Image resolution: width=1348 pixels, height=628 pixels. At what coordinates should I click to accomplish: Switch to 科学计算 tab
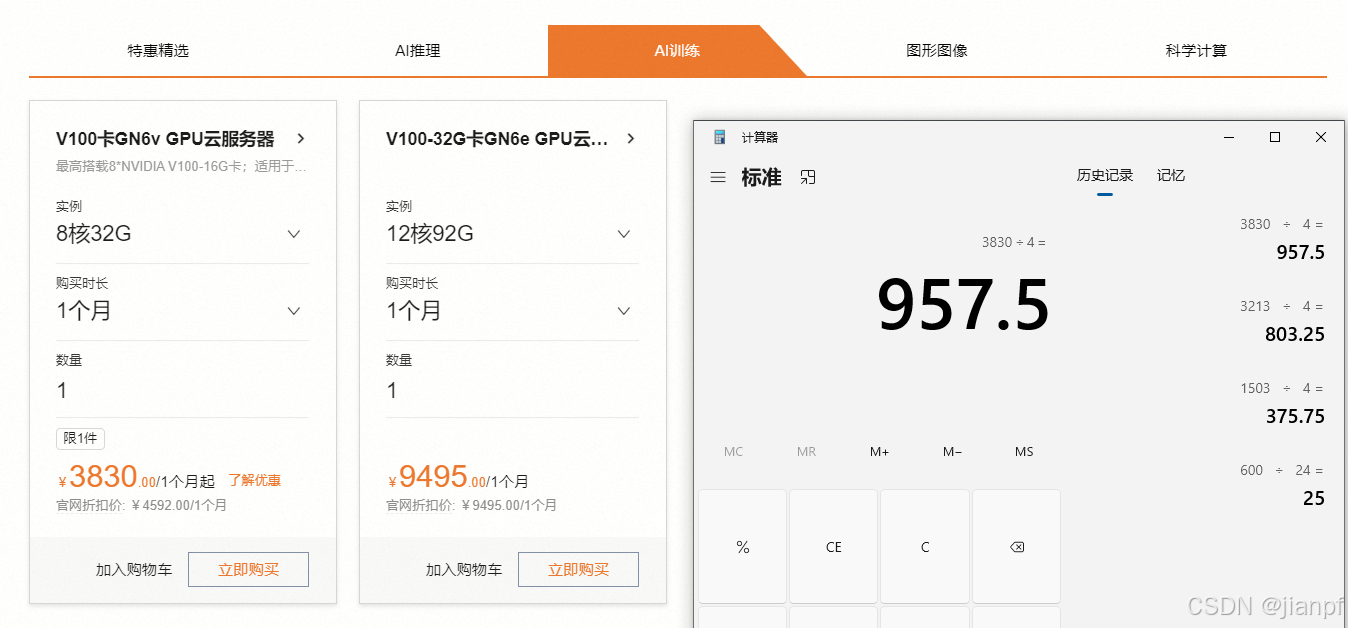[x=1196, y=50]
